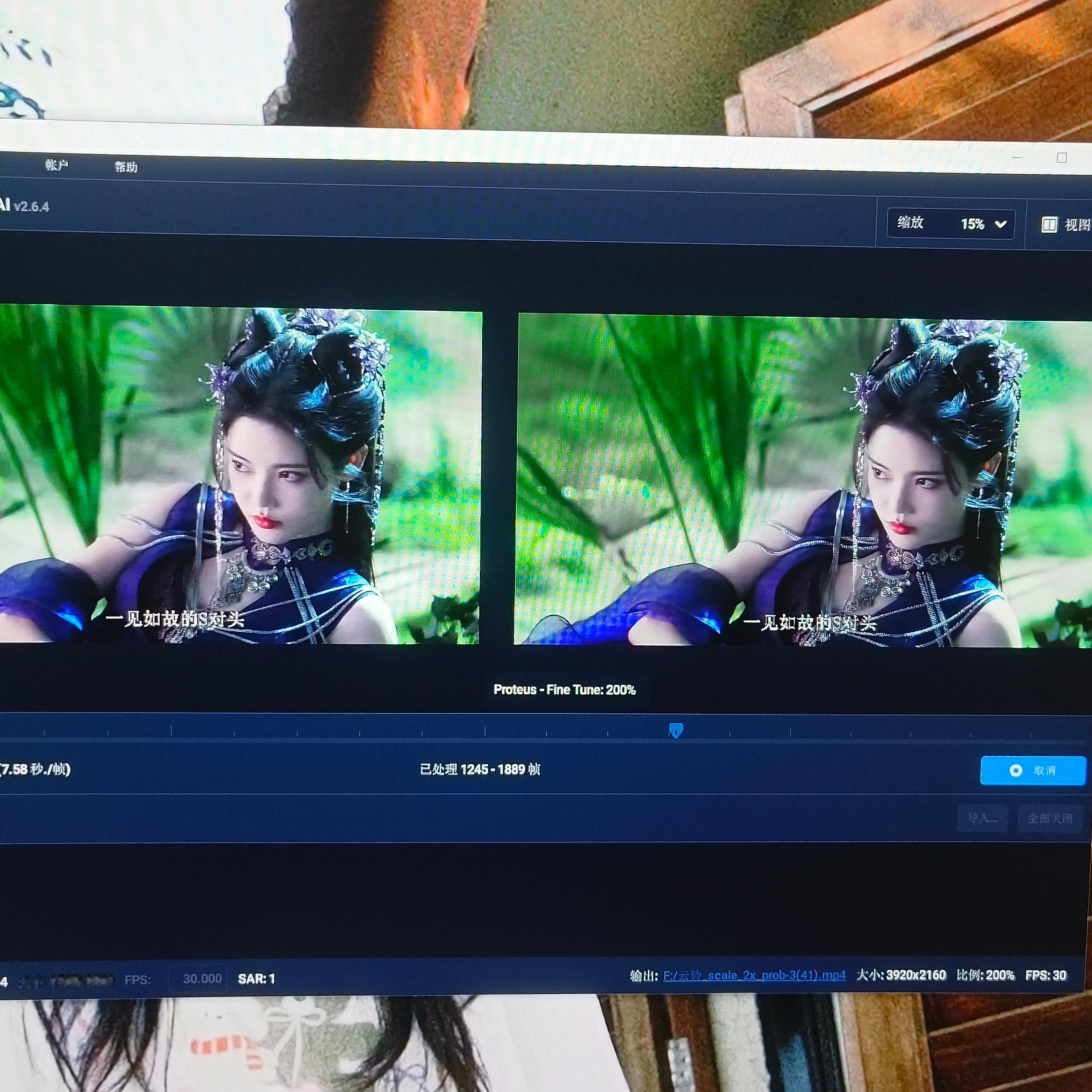The height and width of the screenshot is (1092, 1092).
Task: Maximize the application window
Action: [x=1061, y=158]
